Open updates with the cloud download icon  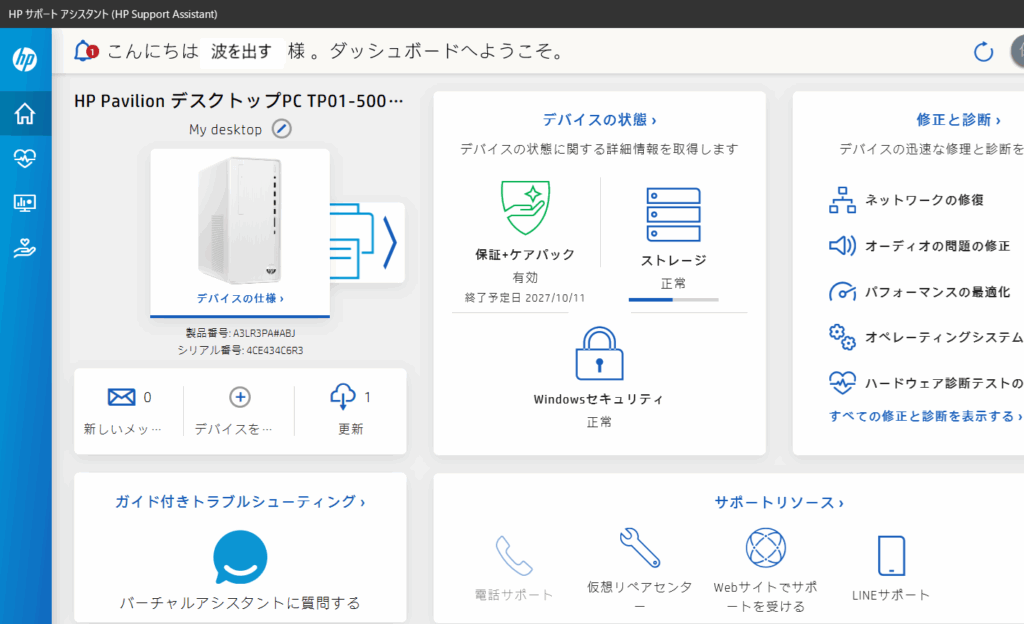[343, 396]
